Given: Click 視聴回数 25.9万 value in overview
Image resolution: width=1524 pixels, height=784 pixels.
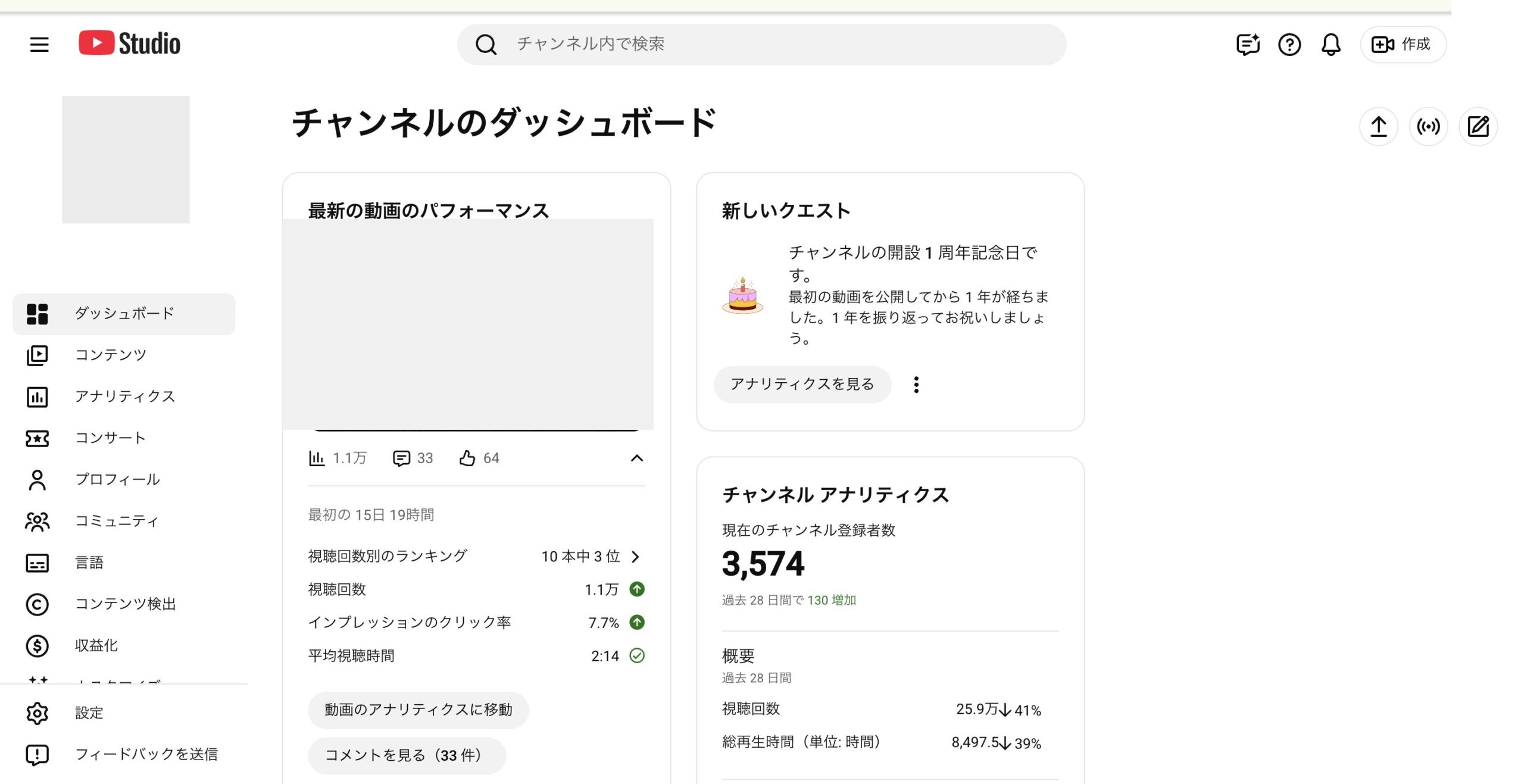Looking at the screenshot, I should click(977, 709).
